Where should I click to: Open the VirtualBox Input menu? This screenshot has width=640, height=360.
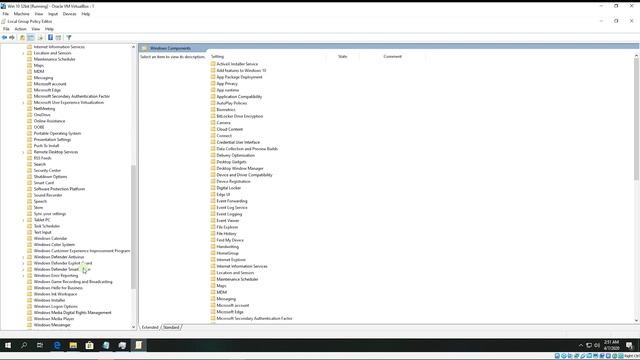pos(53,14)
